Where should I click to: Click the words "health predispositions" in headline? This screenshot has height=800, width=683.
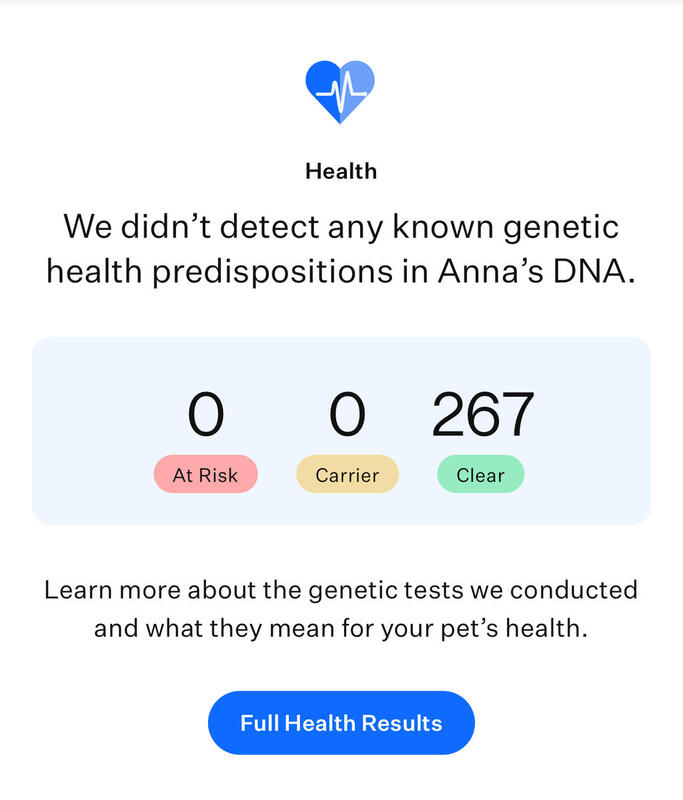[220, 271]
